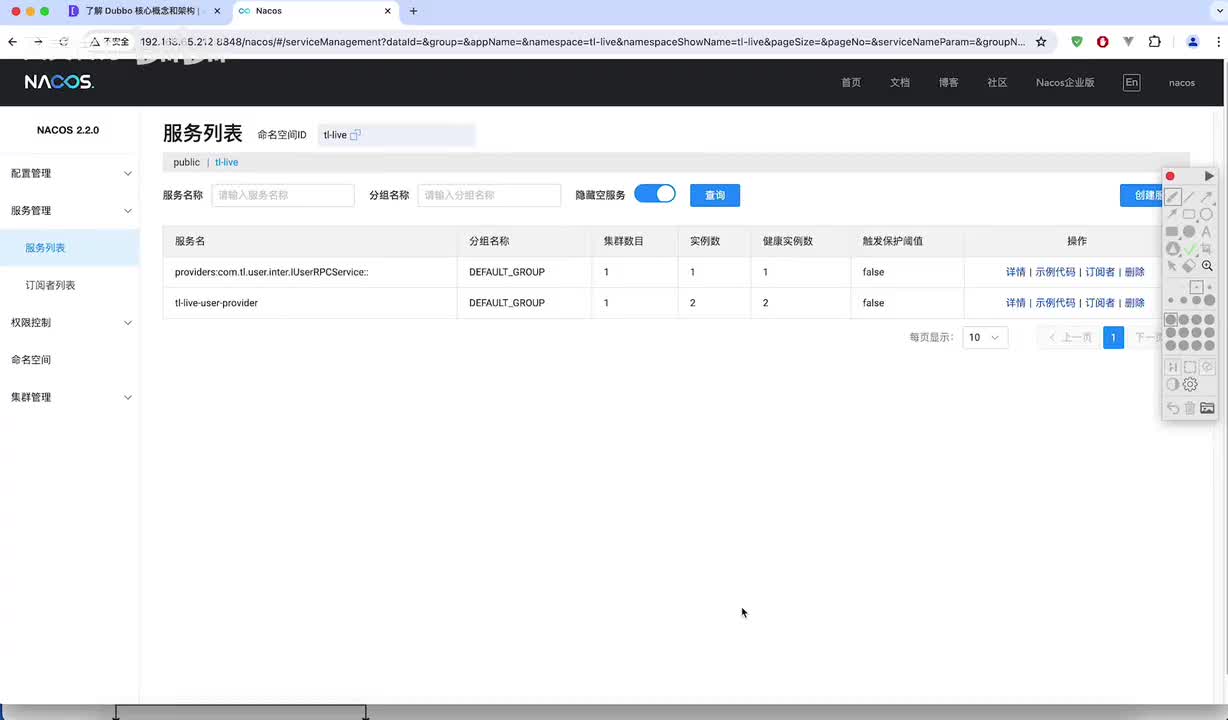Open 社区 in the top navigation

tap(997, 83)
